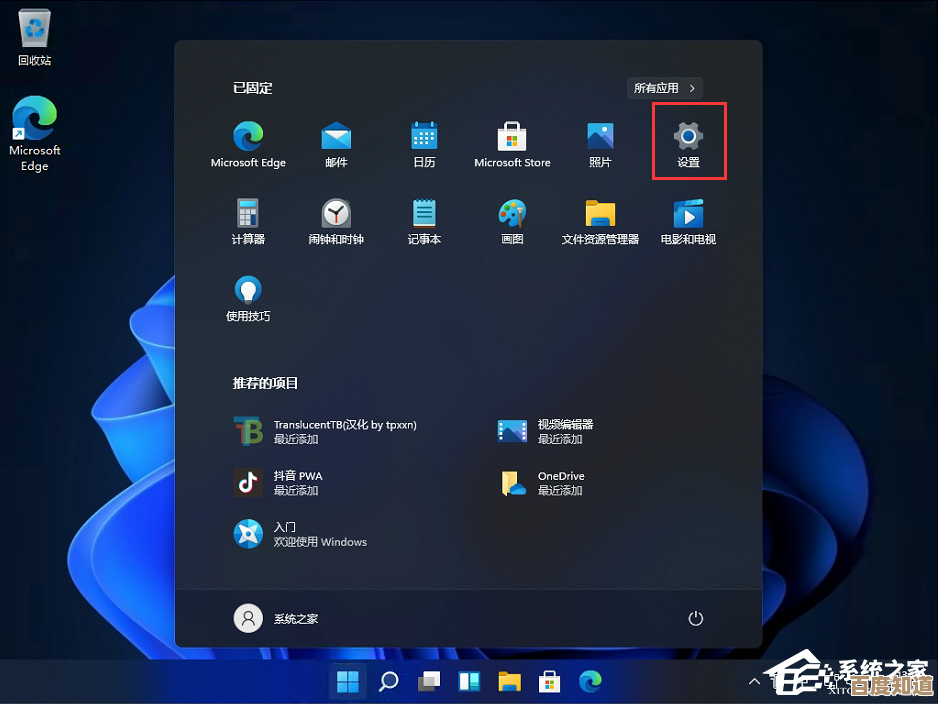This screenshot has width=938, height=704.
Task: Start the 电影和电视 (Movies & TV) app
Action: pos(687,221)
